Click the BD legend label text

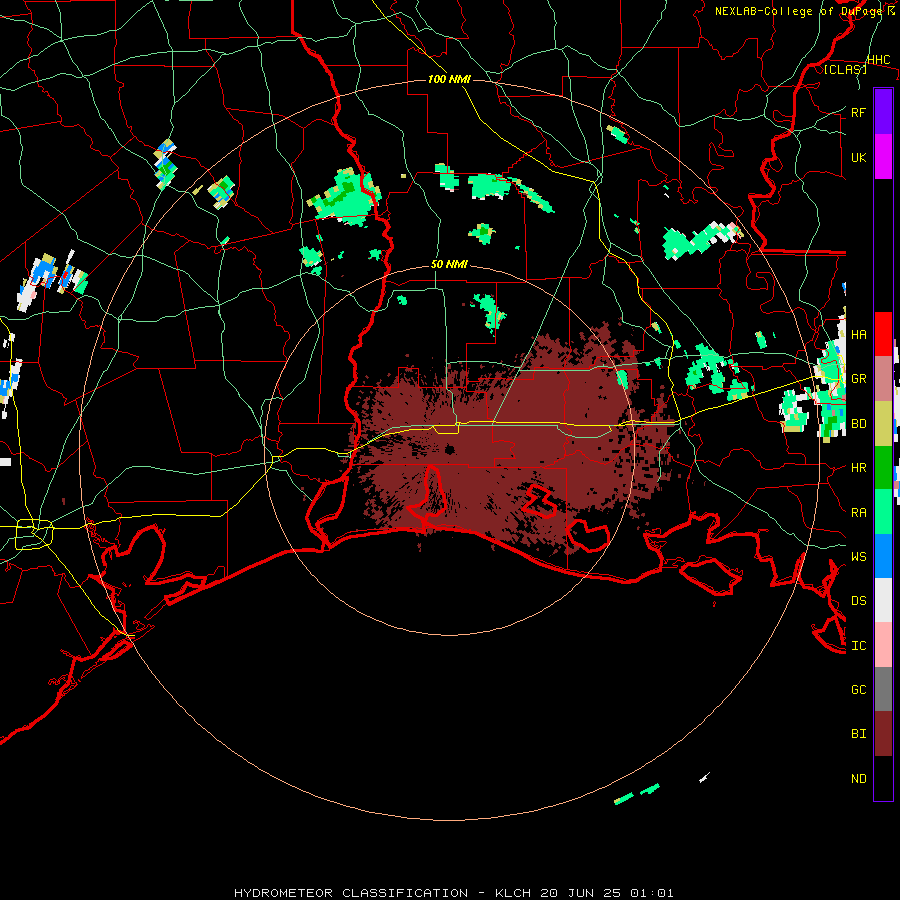(x=858, y=424)
